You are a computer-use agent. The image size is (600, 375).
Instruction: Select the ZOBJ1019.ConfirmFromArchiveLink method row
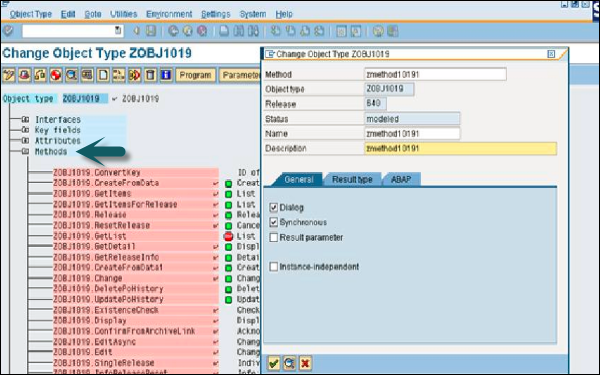pyautogui.click(x=136, y=331)
